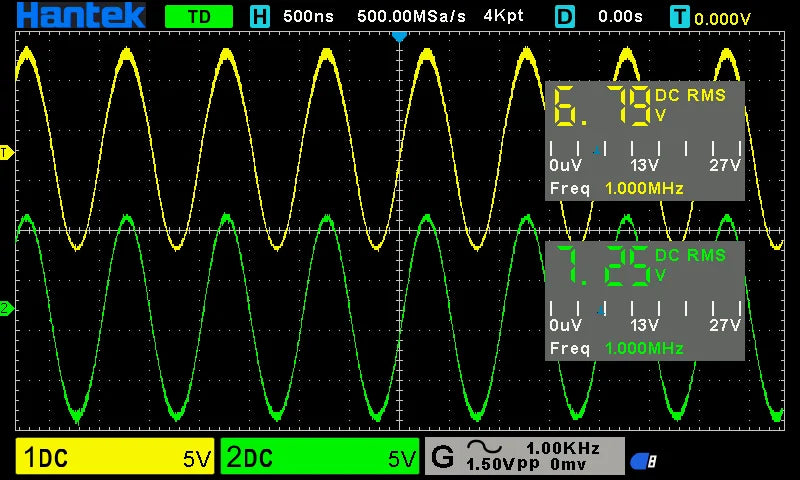The width and height of the screenshot is (800, 480).
Task: Open the 4Kpt memory depth setting
Action: click(x=503, y=16)
